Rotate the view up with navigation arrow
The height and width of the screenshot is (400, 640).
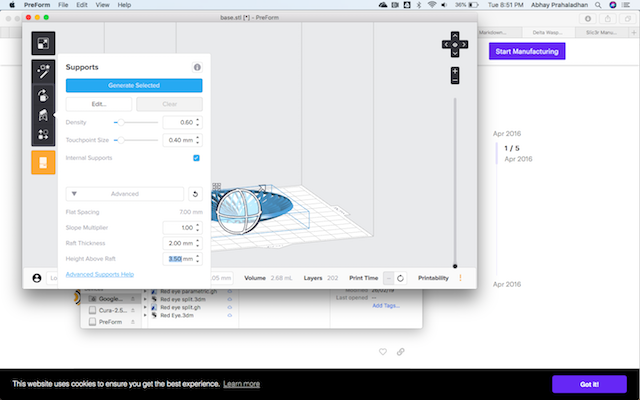tap(455, 35)
